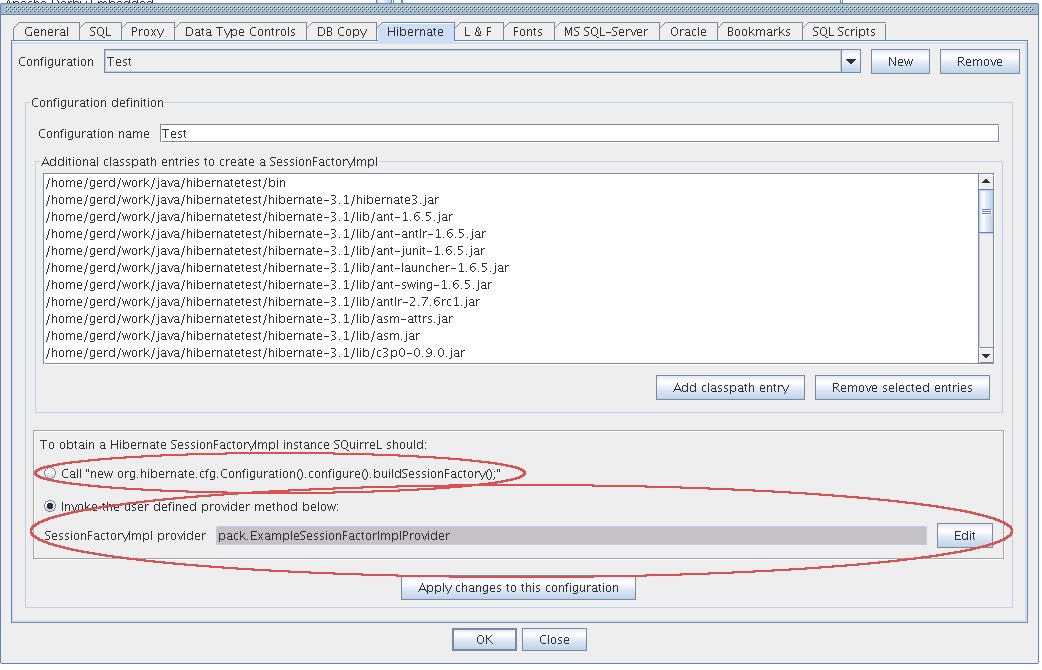The width and height of the screenshot is (1042, 670).
Task: Edit the SessionFactoryImpl provider
Action: (x=964, y=535)
